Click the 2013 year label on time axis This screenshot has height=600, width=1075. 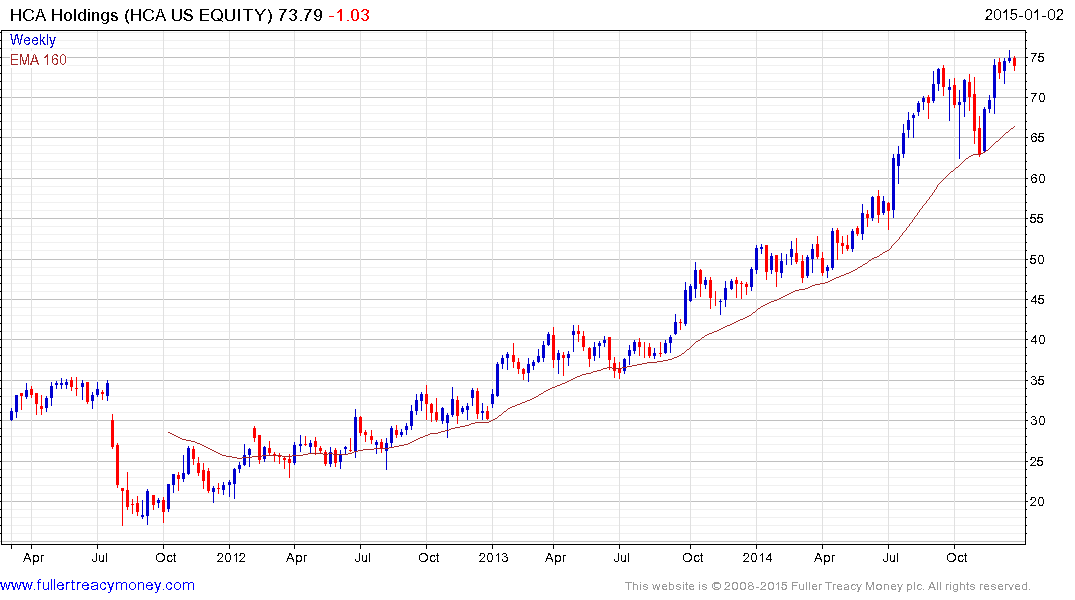point(494,557)
